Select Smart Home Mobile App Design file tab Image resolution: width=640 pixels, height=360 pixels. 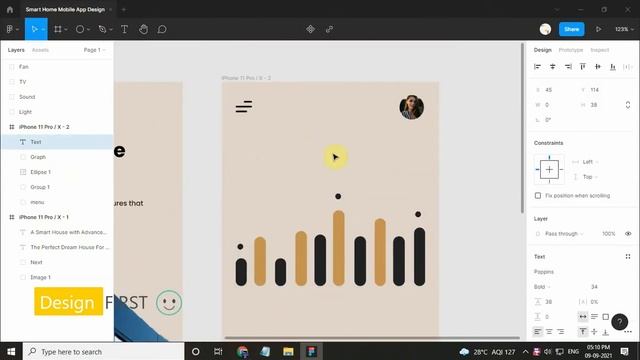coord(65,9)
